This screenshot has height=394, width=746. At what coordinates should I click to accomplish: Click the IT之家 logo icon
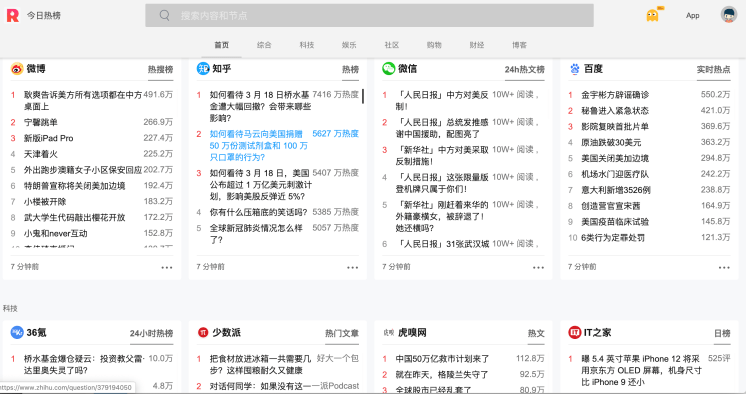pyautogui.click(x=575, y=332)
